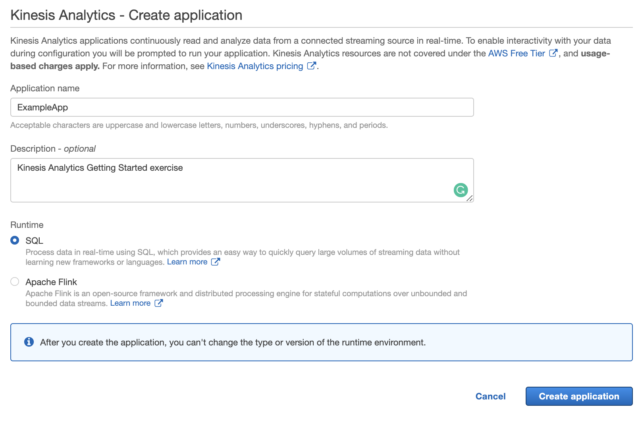
Task: Open the AWS Free Tier link
Action: 516,53
